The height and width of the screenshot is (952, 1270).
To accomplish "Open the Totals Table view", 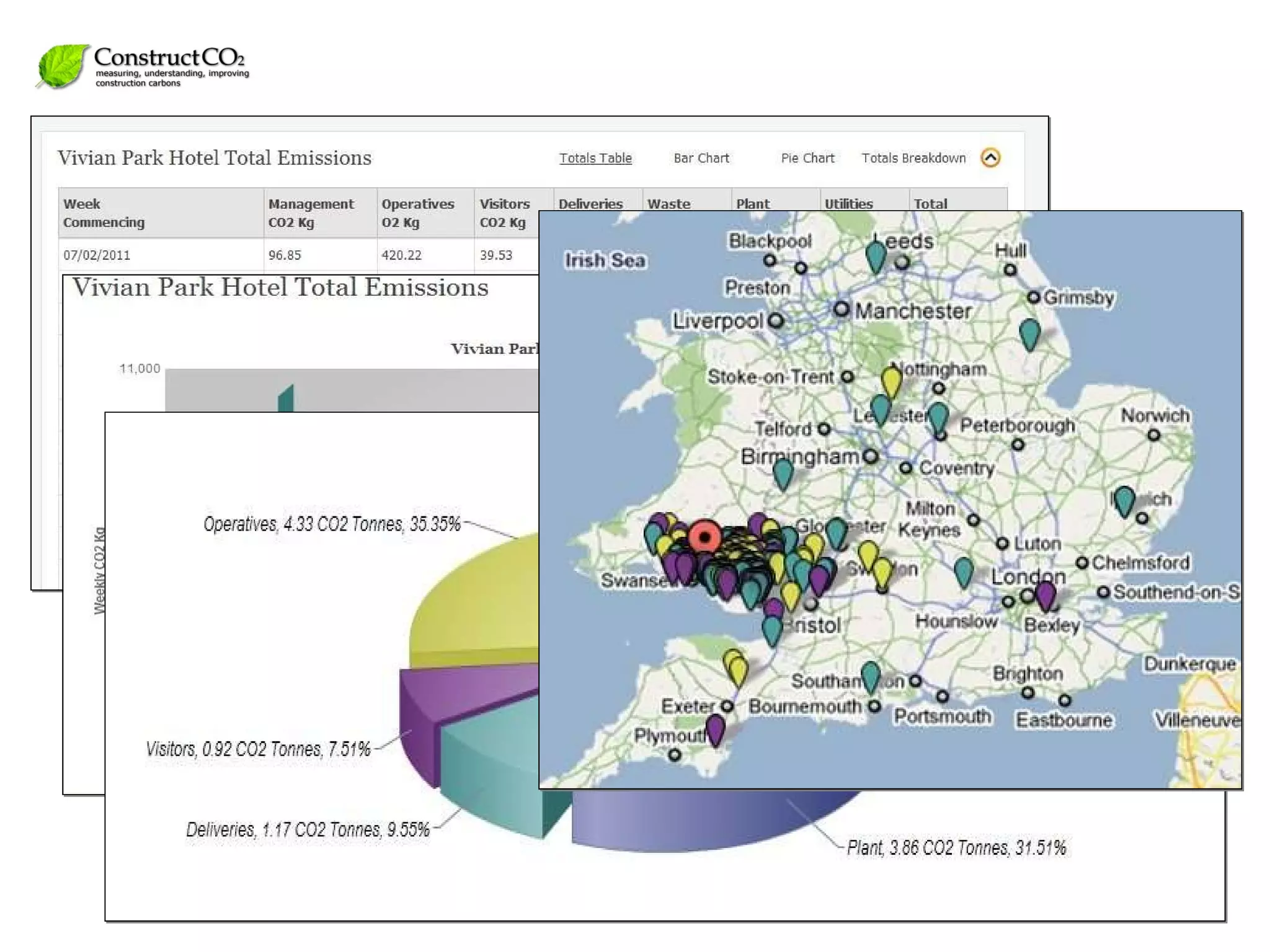I will (595, 158).
